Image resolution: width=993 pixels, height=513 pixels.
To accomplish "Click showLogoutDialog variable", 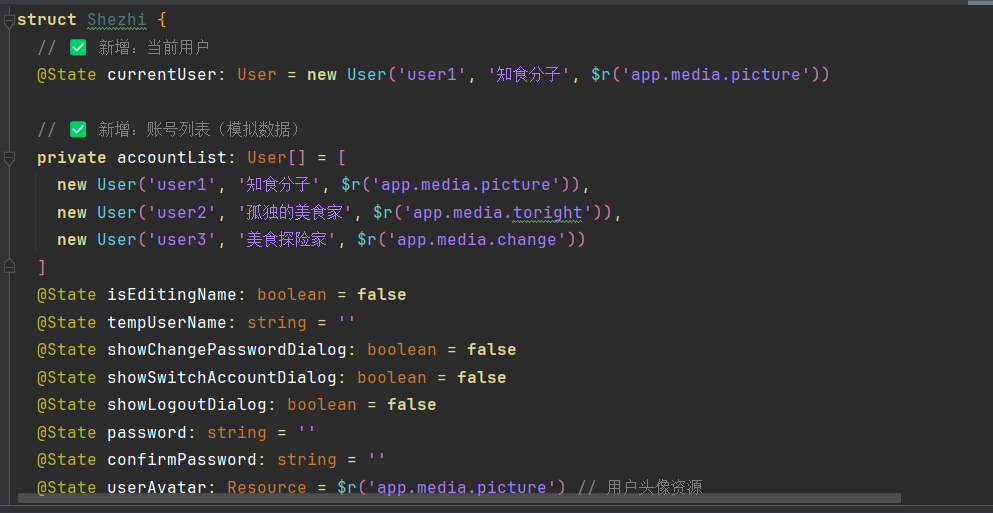I will coord(187,405).
